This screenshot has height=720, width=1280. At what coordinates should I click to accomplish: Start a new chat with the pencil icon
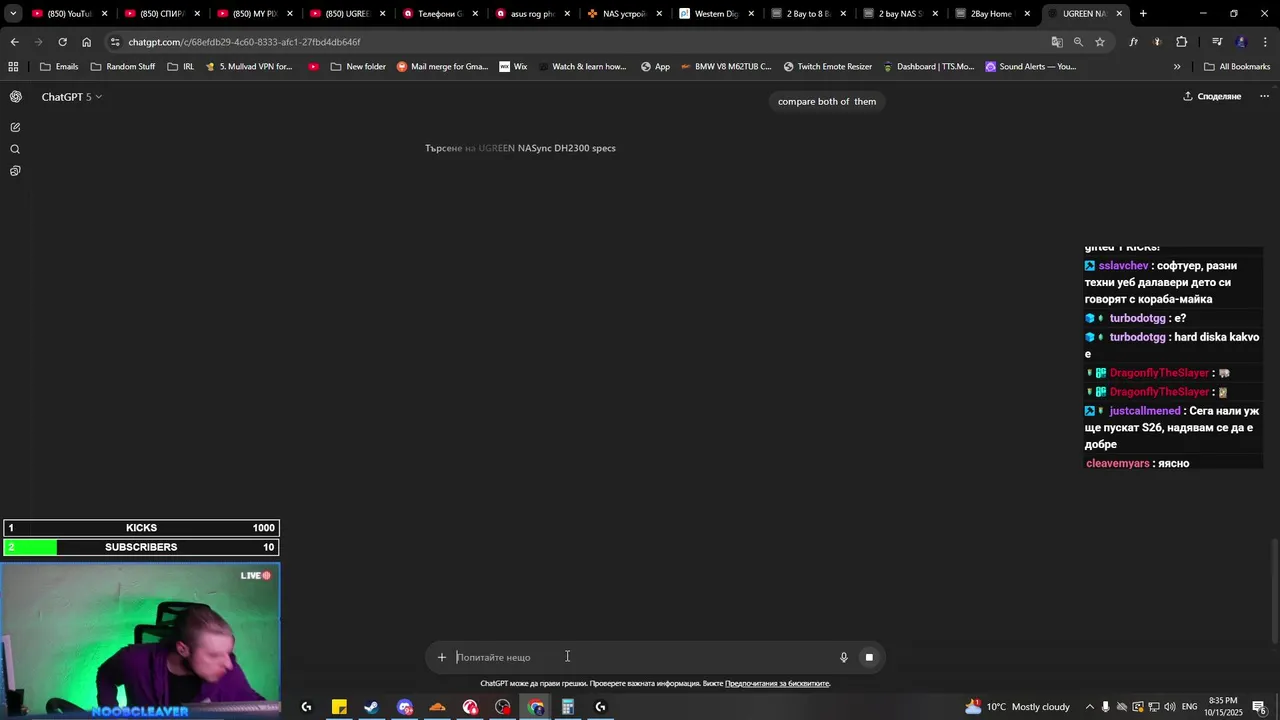(x=15, y=127)
